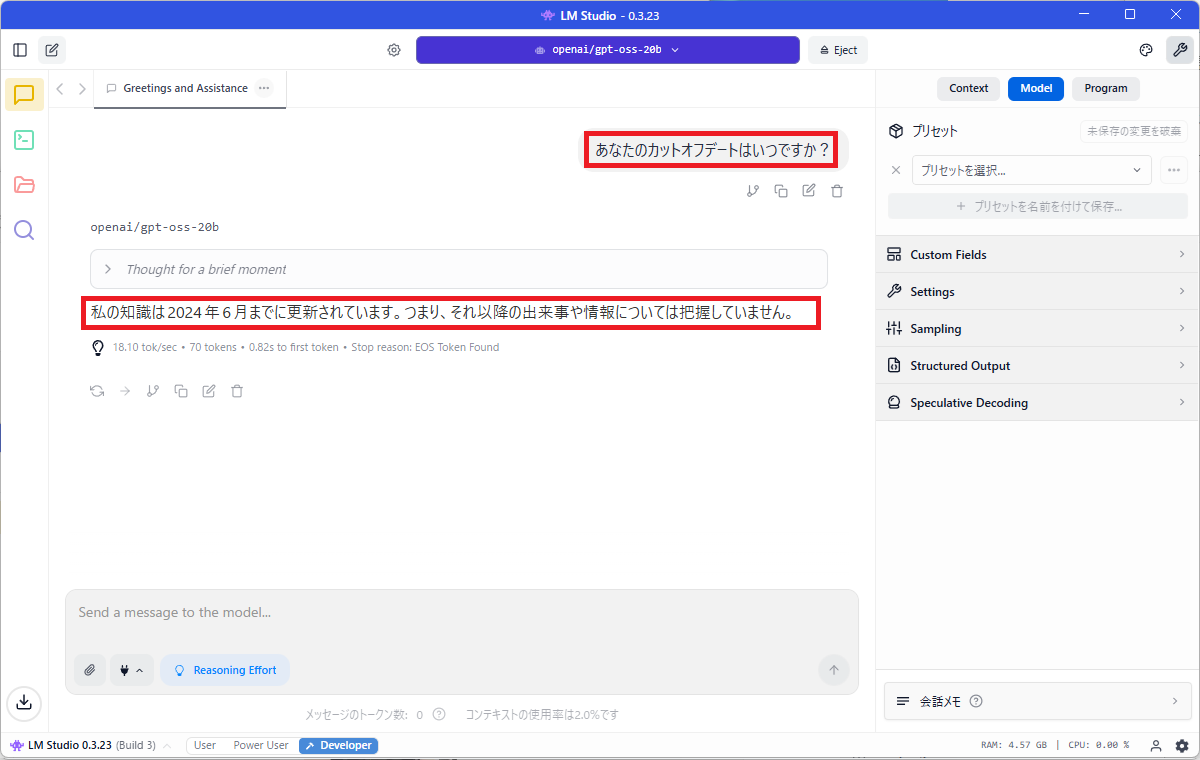Start a new chat with pencil icon
The width and height of the screenshot is (1200, 760).
tap(52, 50)
